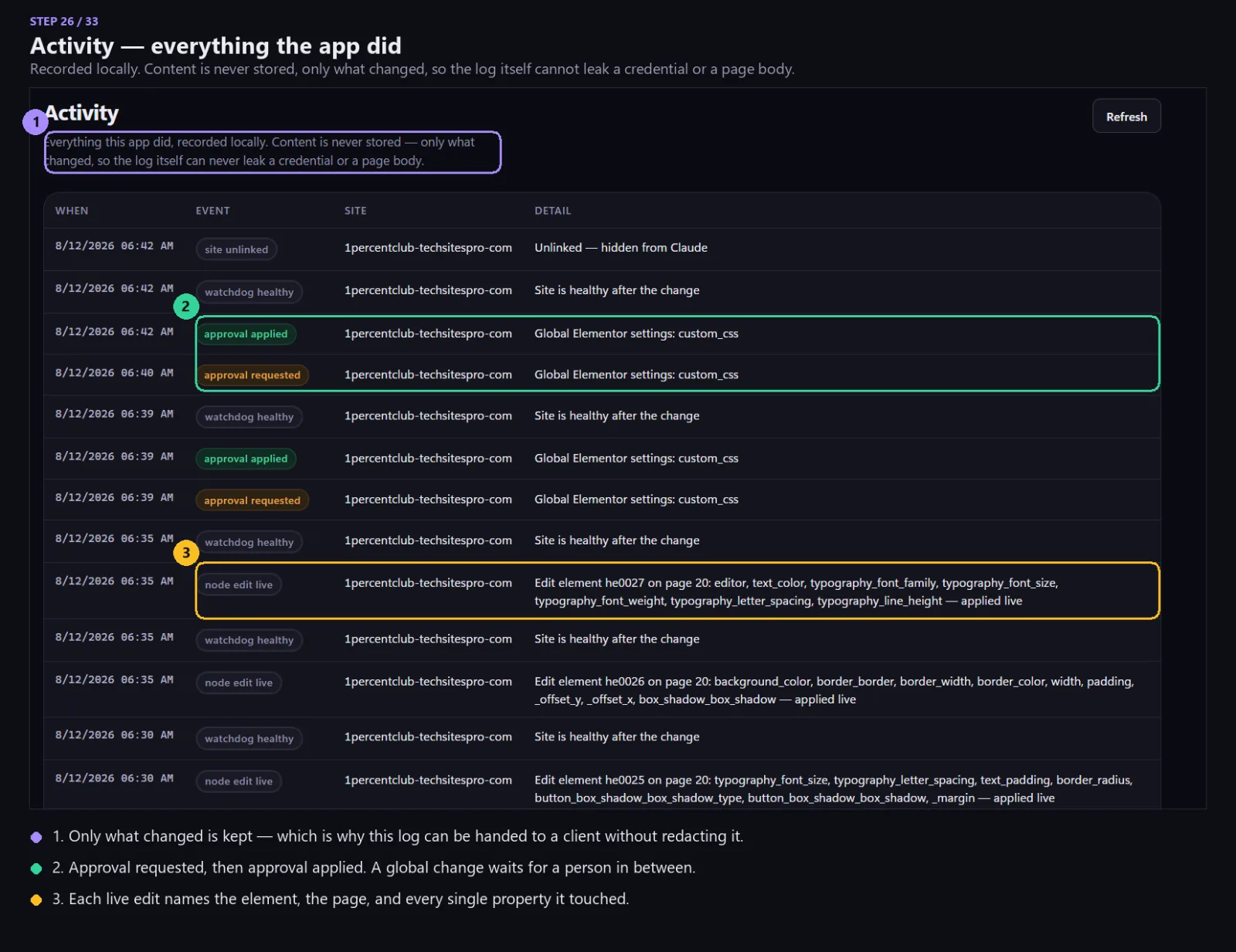Click the 'Edit element he0027 on page 20' detail
Image resolution: width=1236 pixels, height=952 pixels.
point(796,591)
